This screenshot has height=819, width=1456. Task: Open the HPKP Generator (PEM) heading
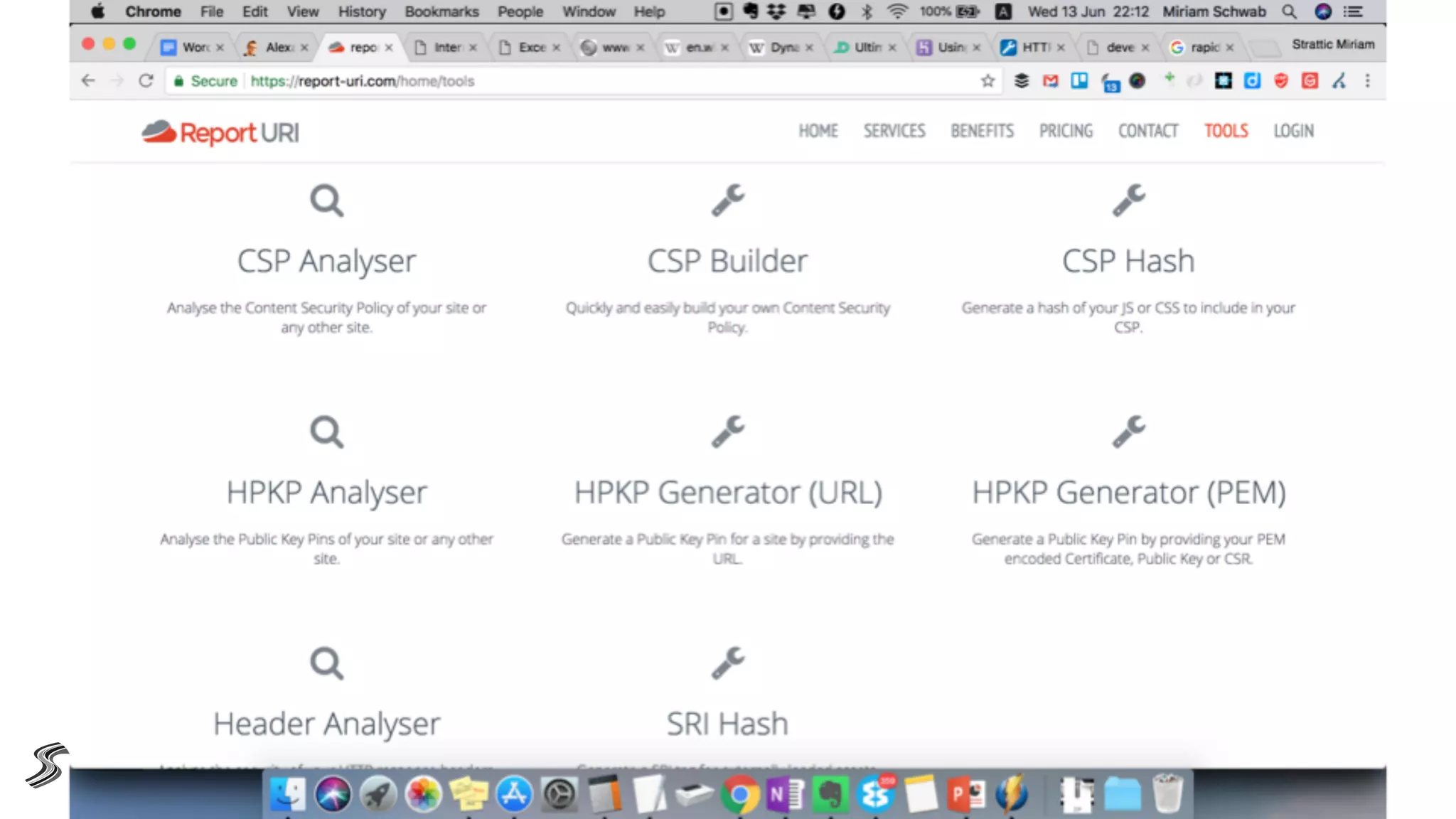click(x=1128, y=493)
